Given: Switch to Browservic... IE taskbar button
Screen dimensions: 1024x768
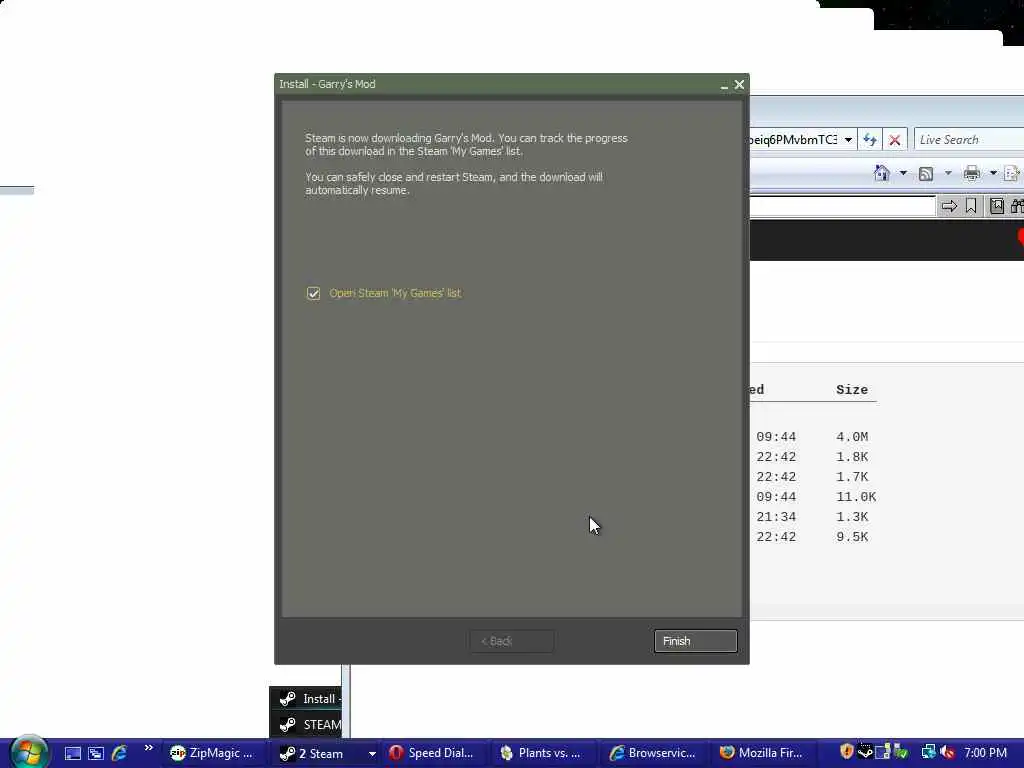Looking at the screenshot, I should (653, 753).
